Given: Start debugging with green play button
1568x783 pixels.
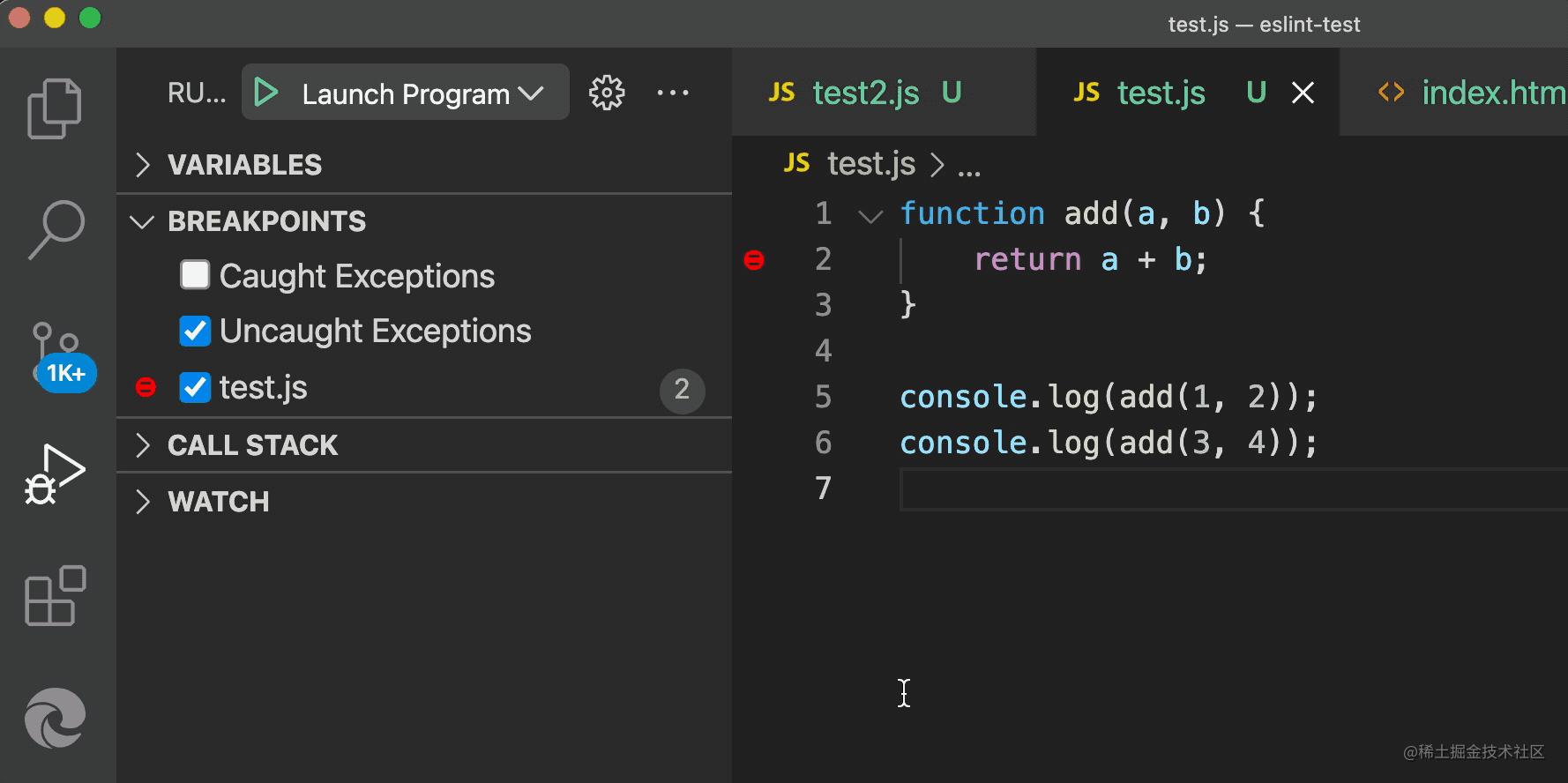Looking at the screenshot, I should click(265, 93).
